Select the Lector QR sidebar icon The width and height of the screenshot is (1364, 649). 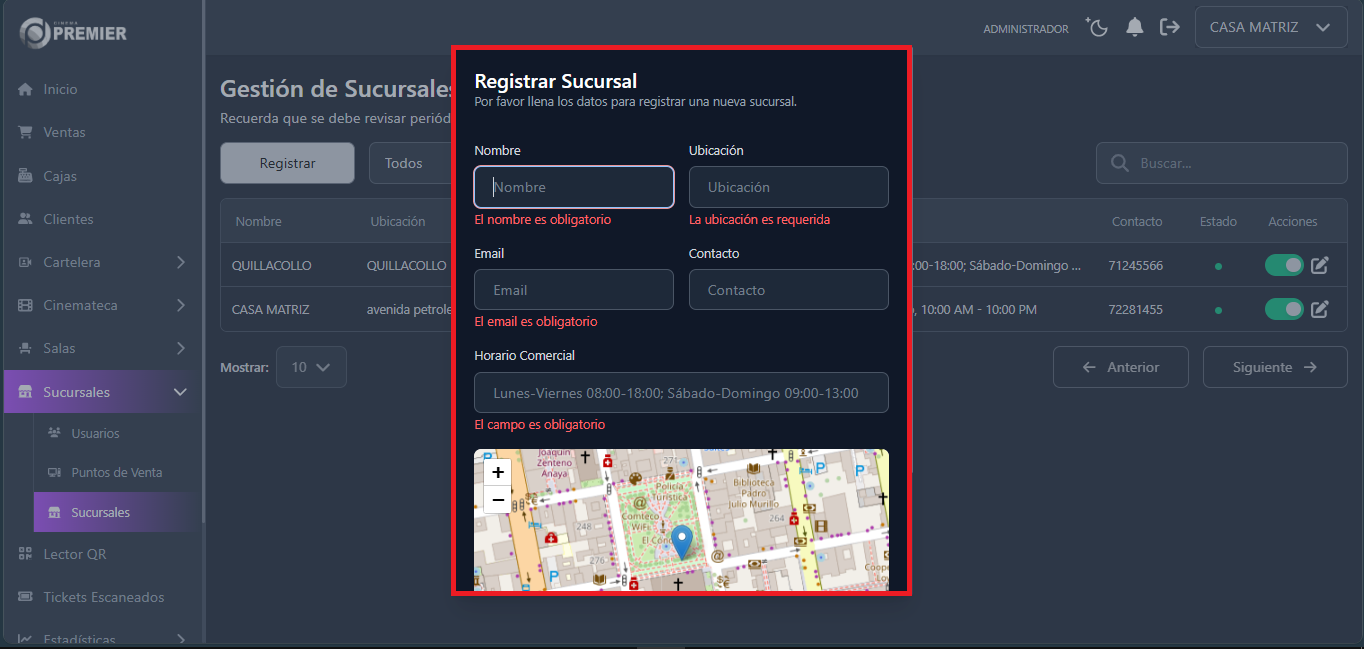pos(27,554)
